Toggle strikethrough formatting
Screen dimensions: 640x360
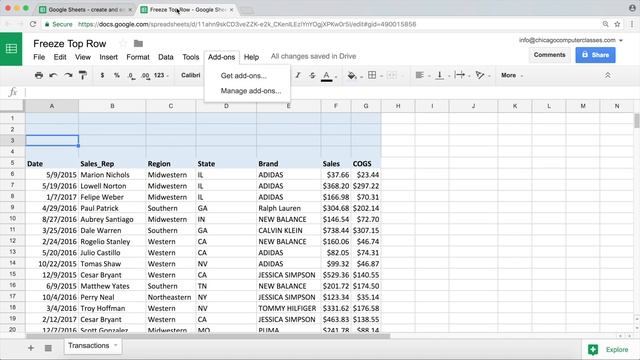pos(312,75)
